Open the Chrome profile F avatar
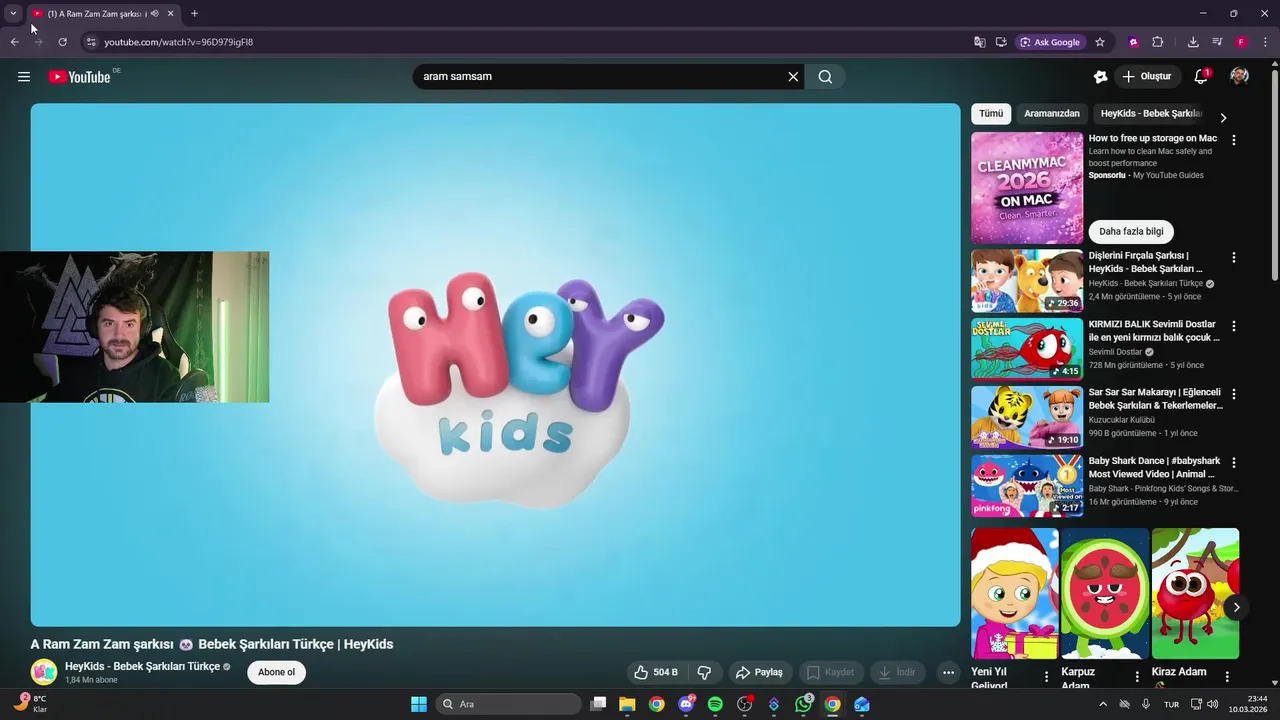Viewport: 1280px width, 720px height. tap(1241, 42)
